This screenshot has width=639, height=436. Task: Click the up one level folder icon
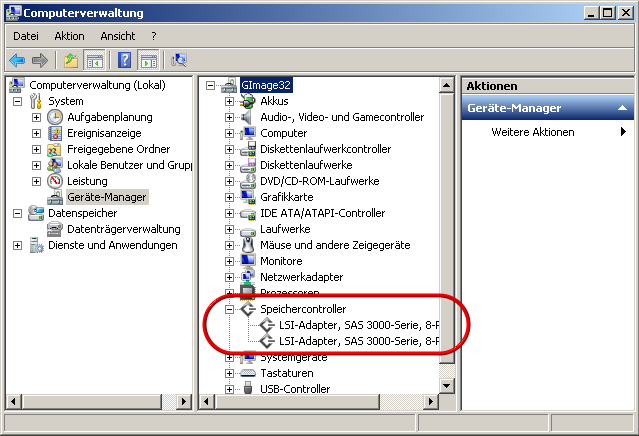(x=72, y=60)
